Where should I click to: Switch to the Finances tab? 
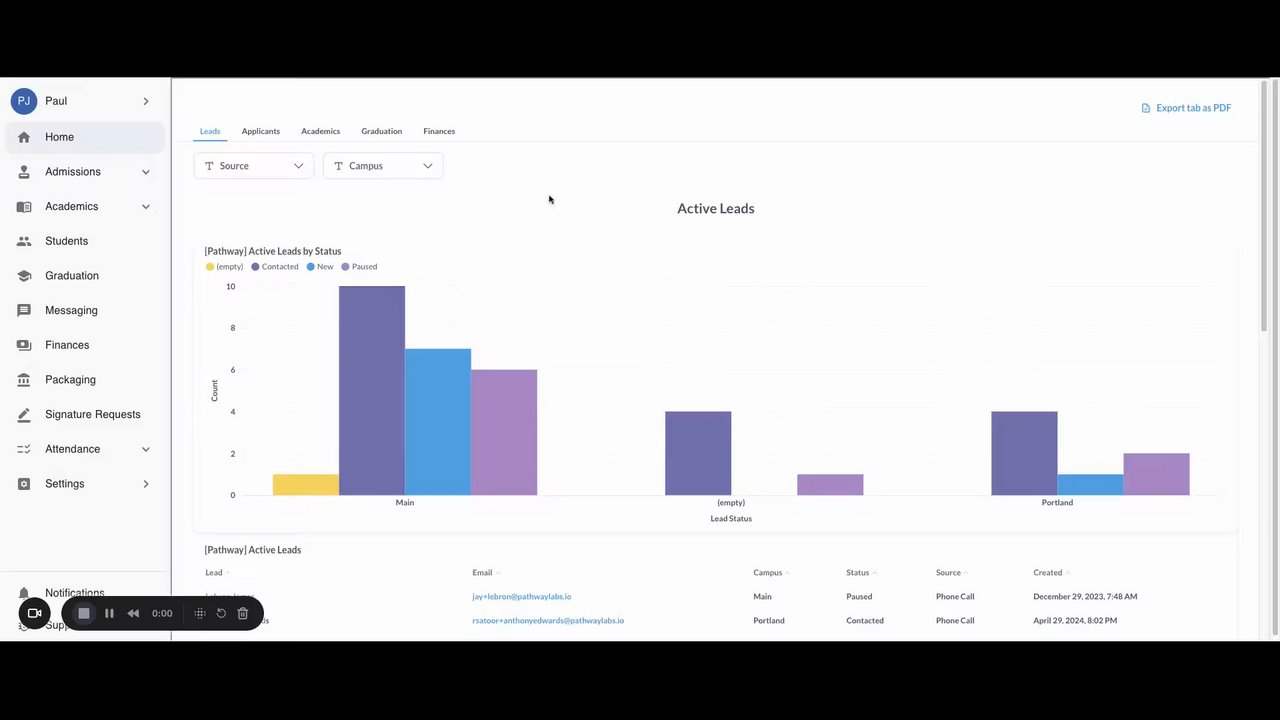439,131
